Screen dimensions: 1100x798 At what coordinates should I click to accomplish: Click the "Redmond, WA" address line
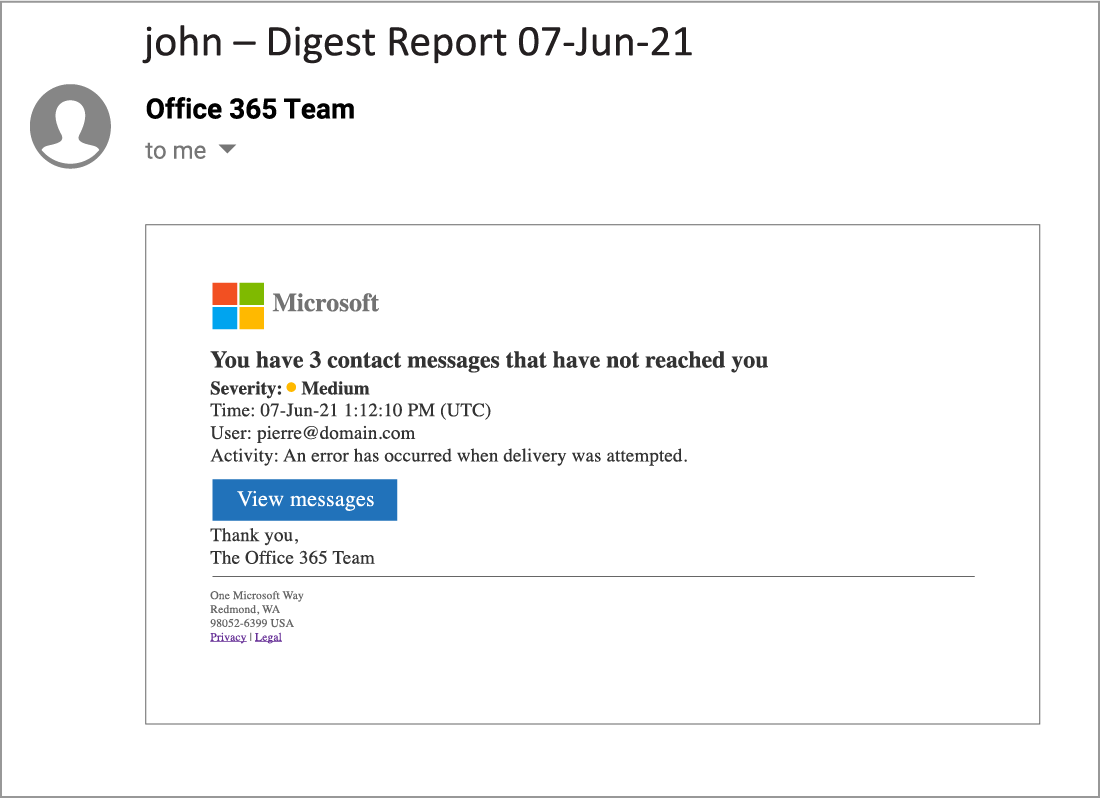point(245,609)
